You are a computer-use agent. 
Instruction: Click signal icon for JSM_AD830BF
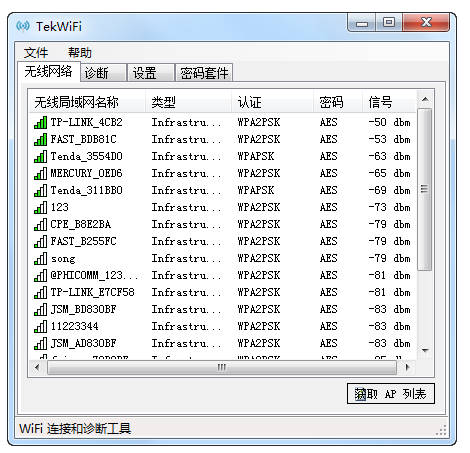tap(40, 343)
